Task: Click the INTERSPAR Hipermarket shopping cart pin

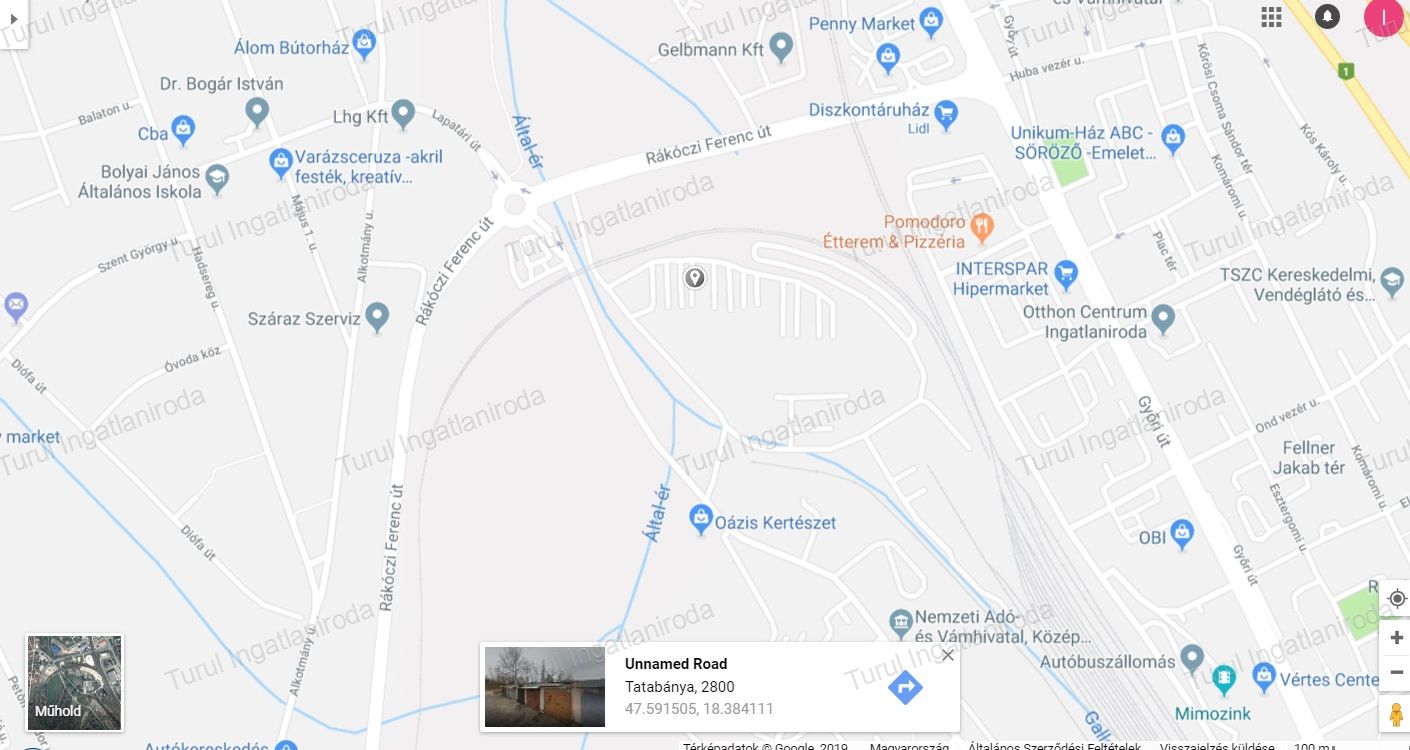Action: click(1067, 271)
